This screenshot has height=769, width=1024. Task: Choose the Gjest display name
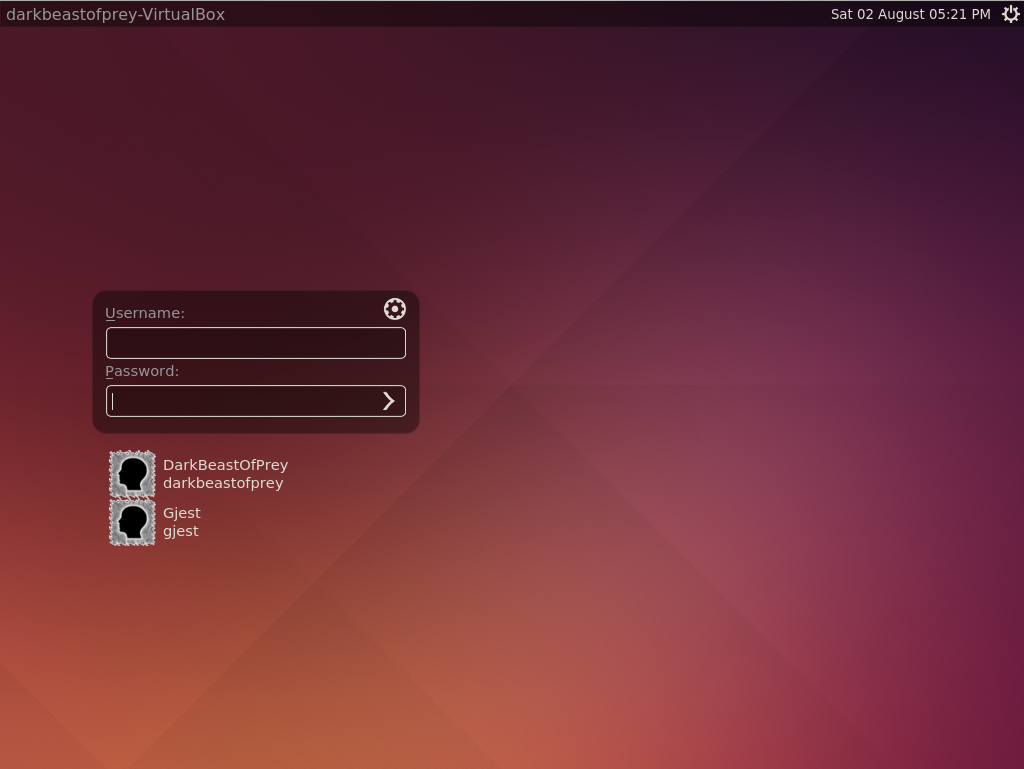pos(182,513)
